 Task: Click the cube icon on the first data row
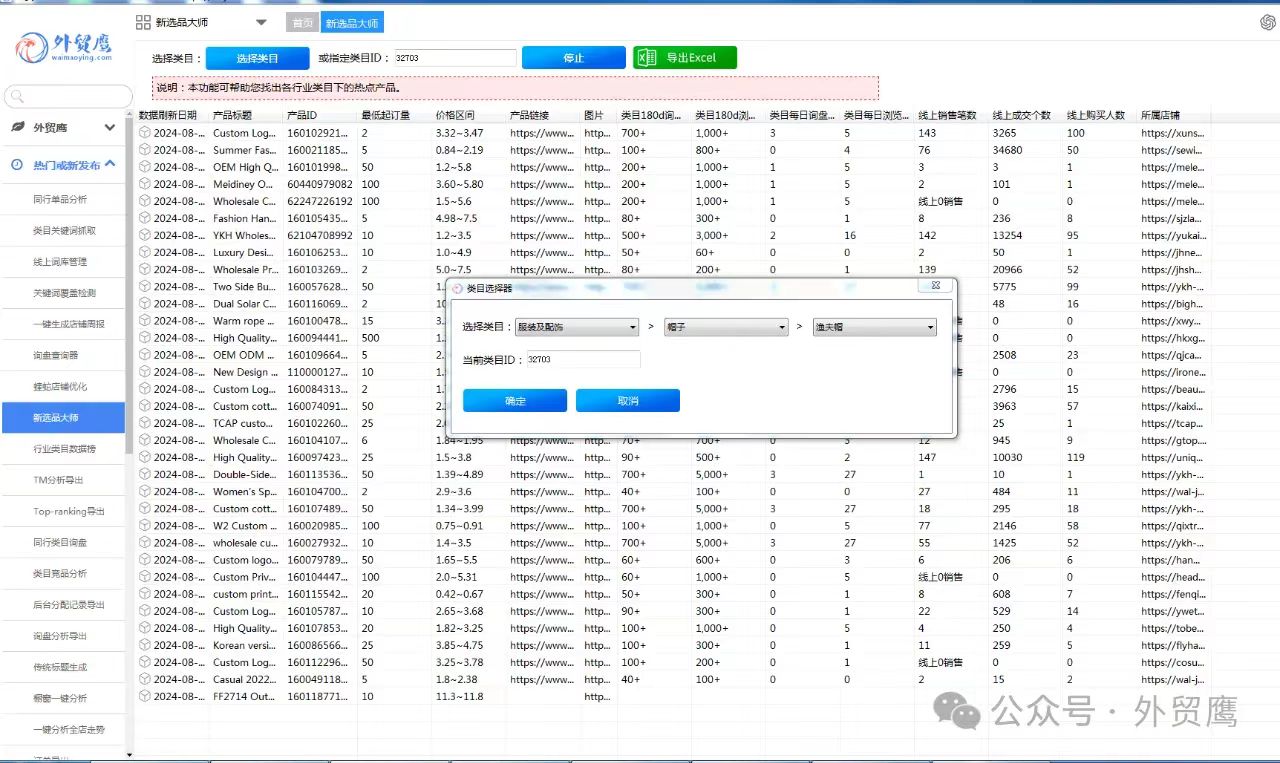145,133
